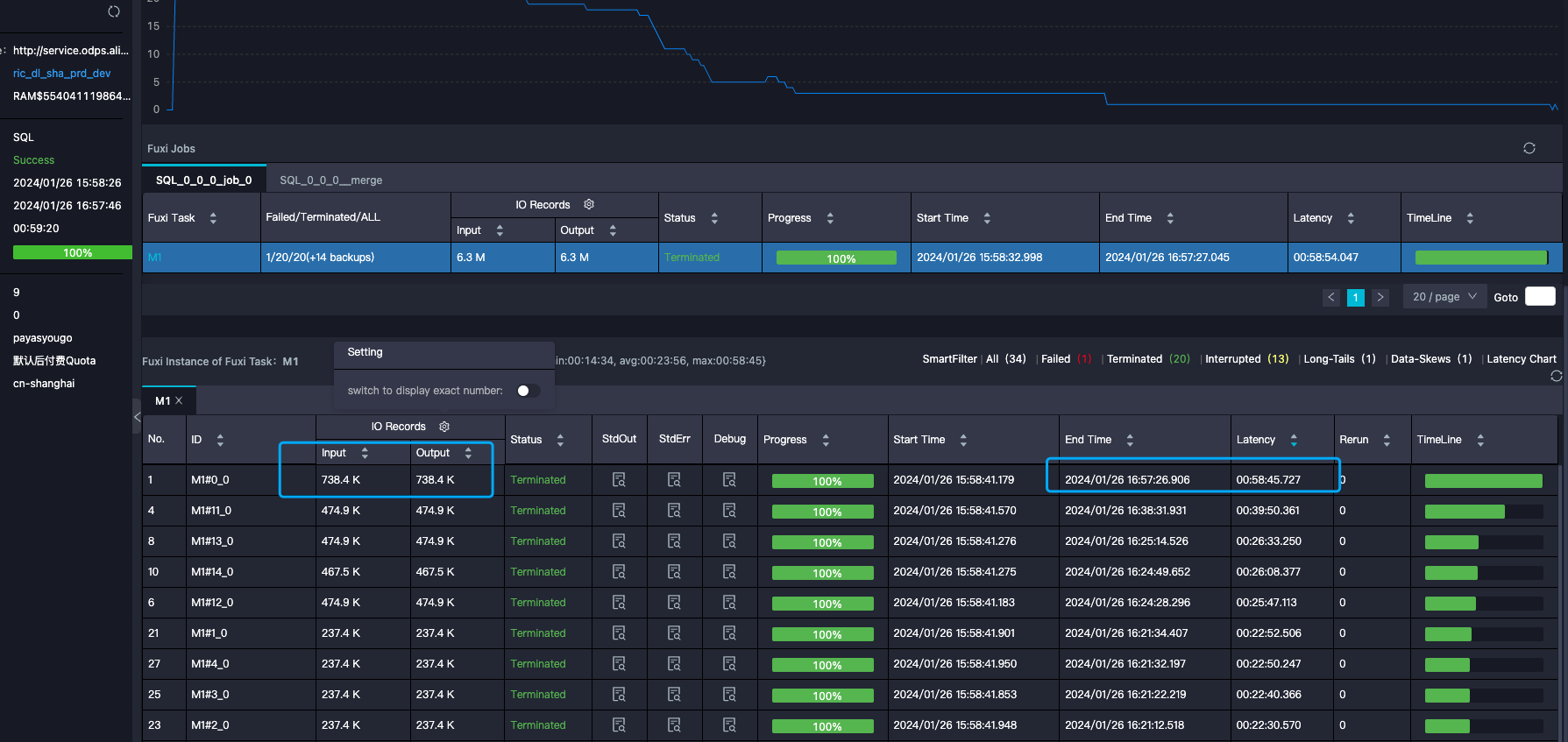Switch to SQL_0_0_0__merge tab
The height and width of the screenshot is (742, 1568).
click(x=330, y=180)
